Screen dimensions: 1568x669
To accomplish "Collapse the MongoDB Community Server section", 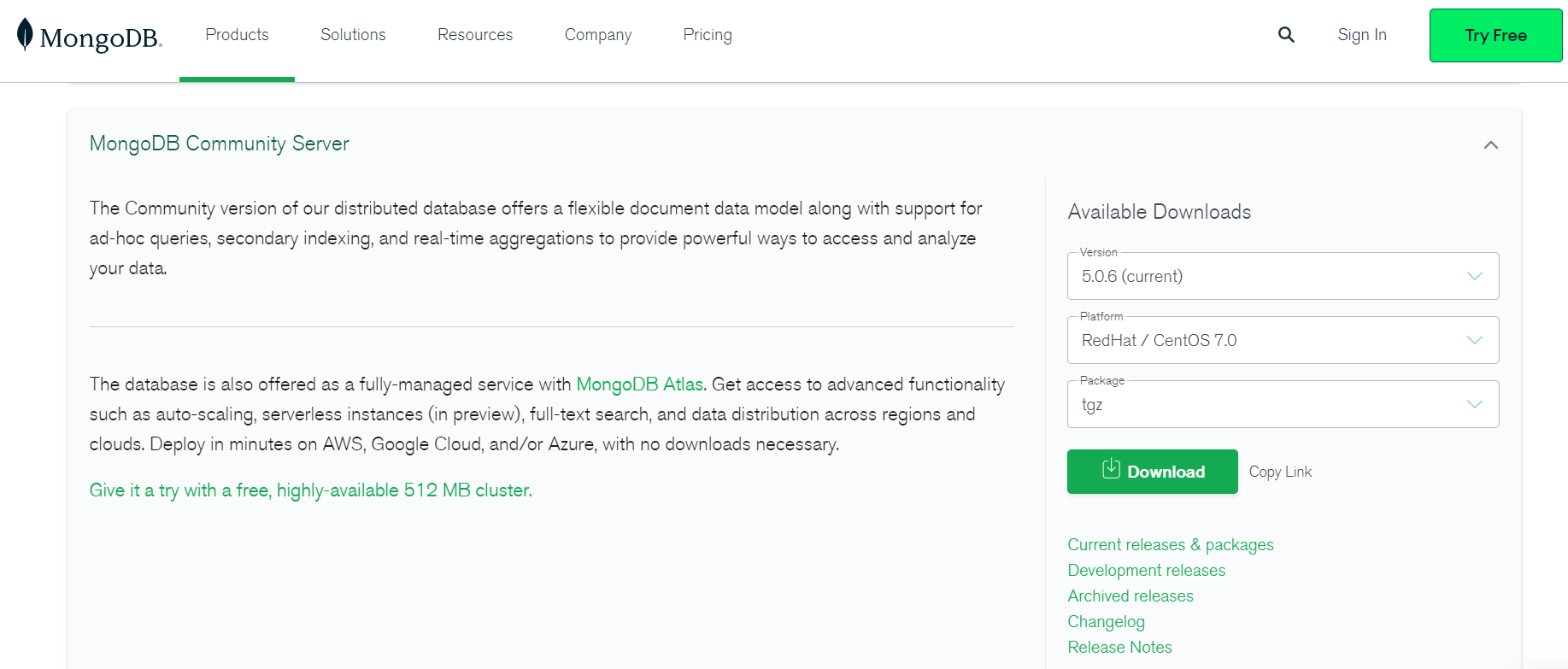I will [1491, 145].
